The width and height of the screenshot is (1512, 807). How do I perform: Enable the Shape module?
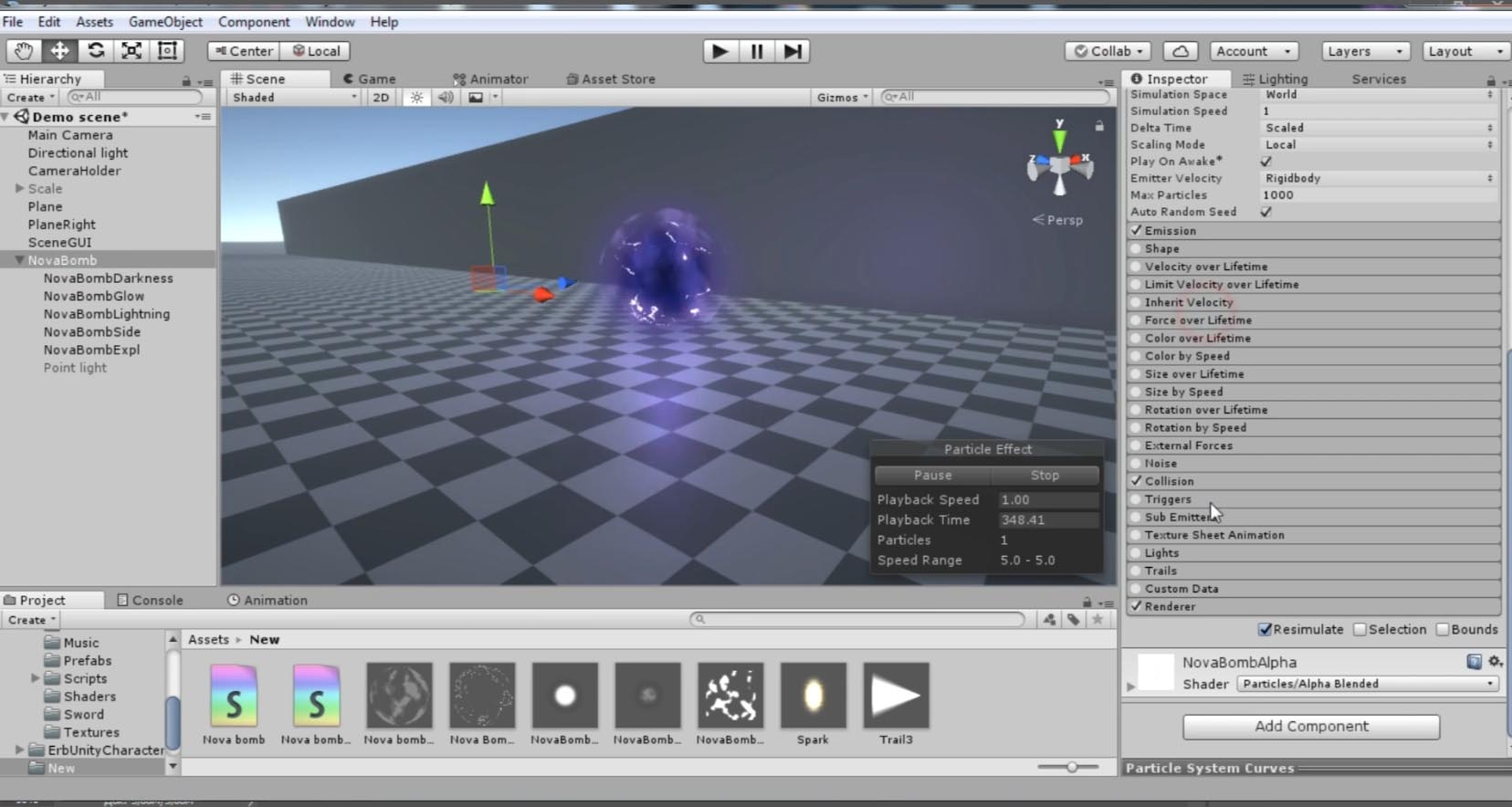click(1137, 248)
